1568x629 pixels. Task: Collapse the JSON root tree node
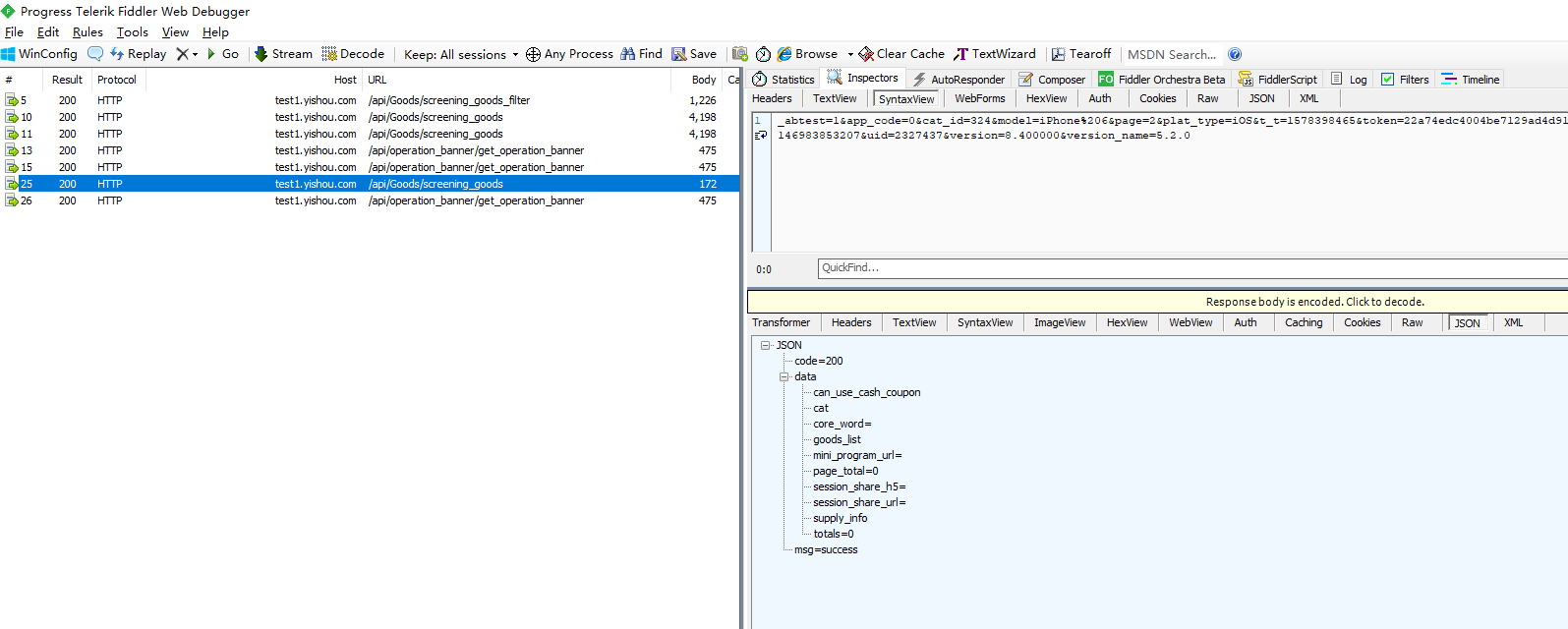[x=765, y=345]
